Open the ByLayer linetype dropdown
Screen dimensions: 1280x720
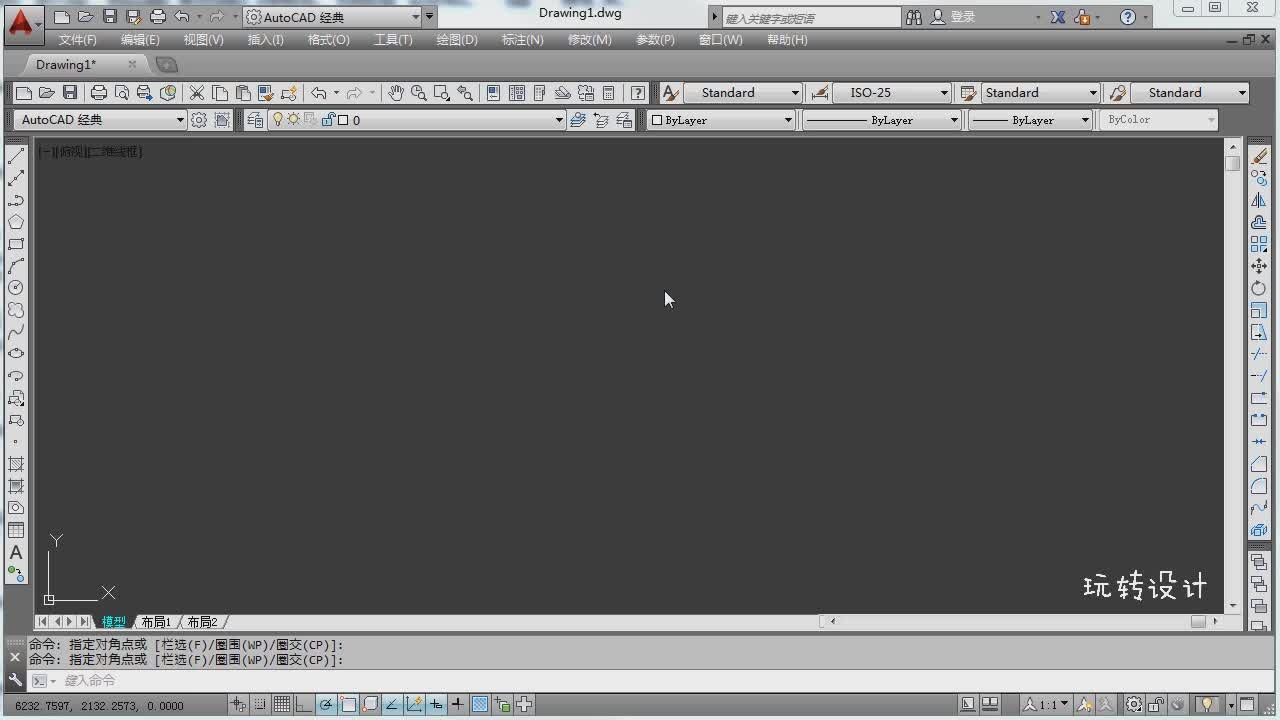pos(954,120)
